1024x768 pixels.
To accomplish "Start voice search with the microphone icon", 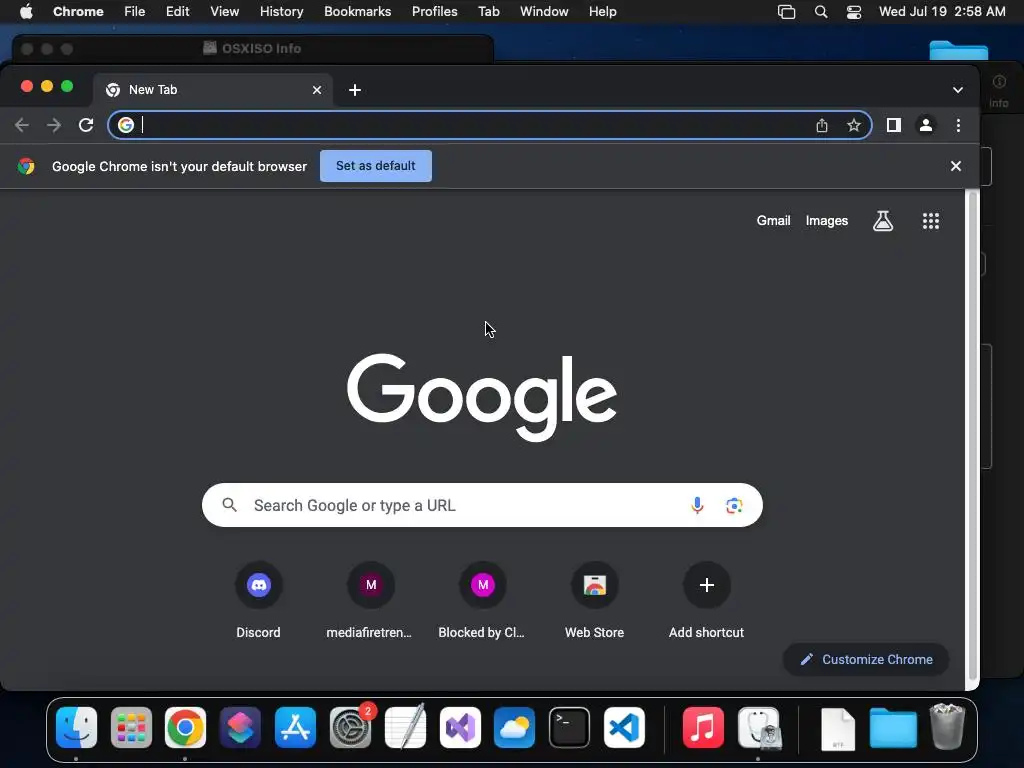I will pyautogui.click(x=697, y=505).
